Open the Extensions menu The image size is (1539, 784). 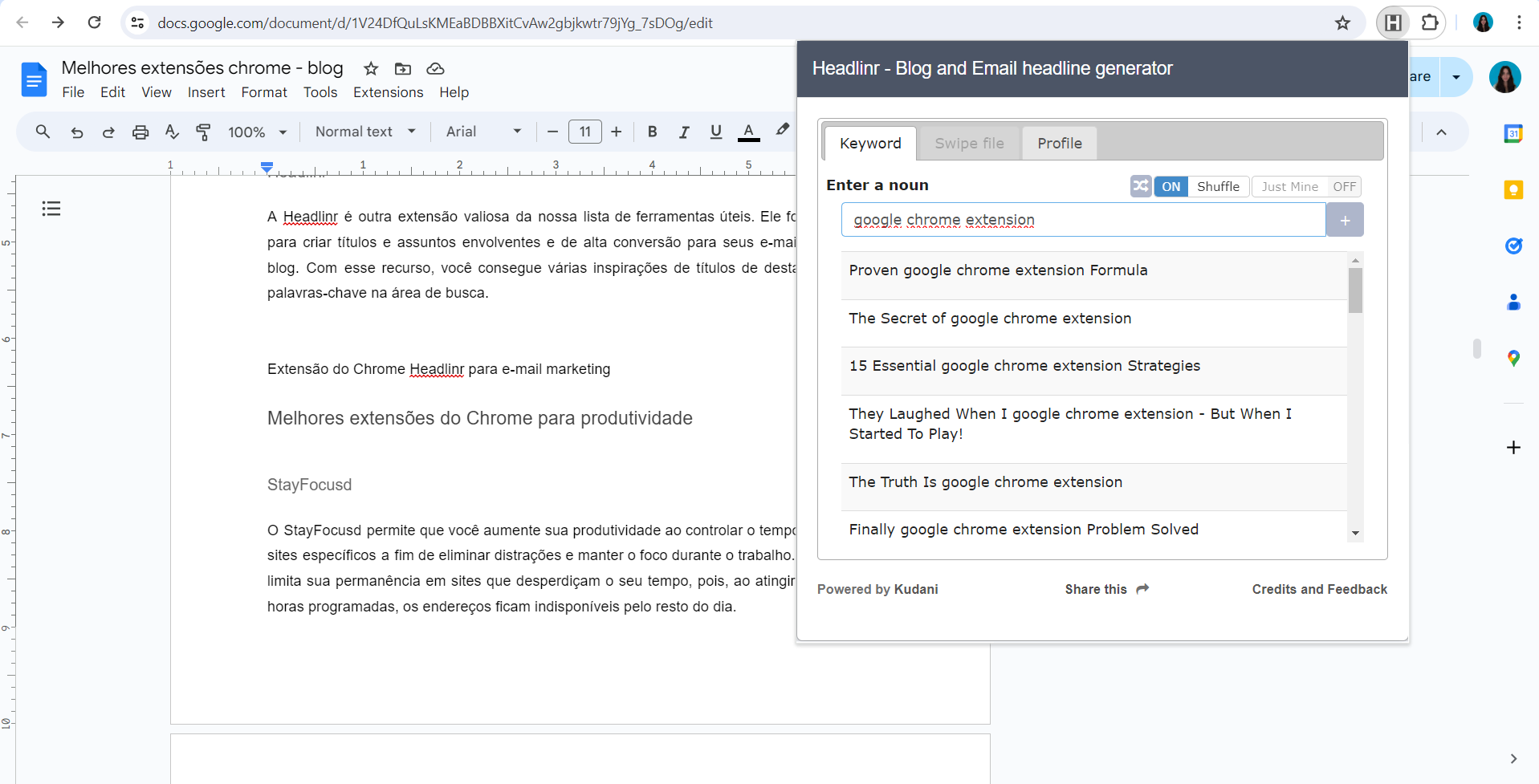(388, 92)
